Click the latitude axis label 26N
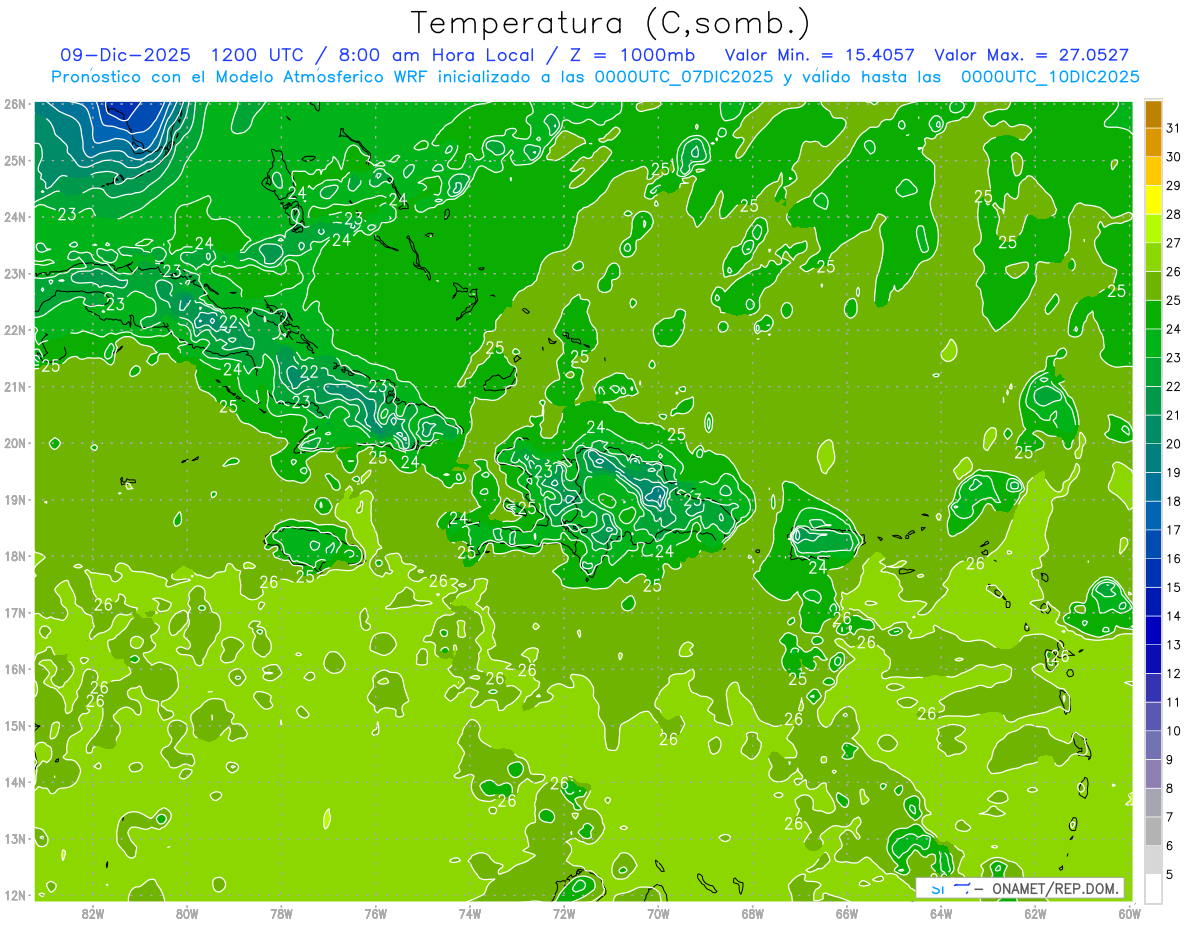The image size is (1200, 927). point(15,104)
